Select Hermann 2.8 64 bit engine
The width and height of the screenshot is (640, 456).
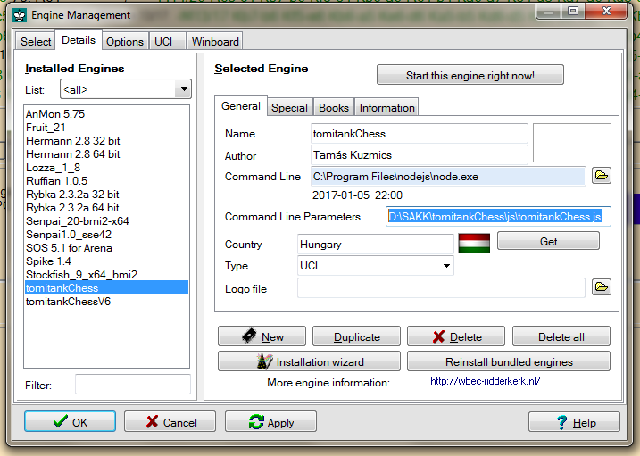tap(106, 154)
